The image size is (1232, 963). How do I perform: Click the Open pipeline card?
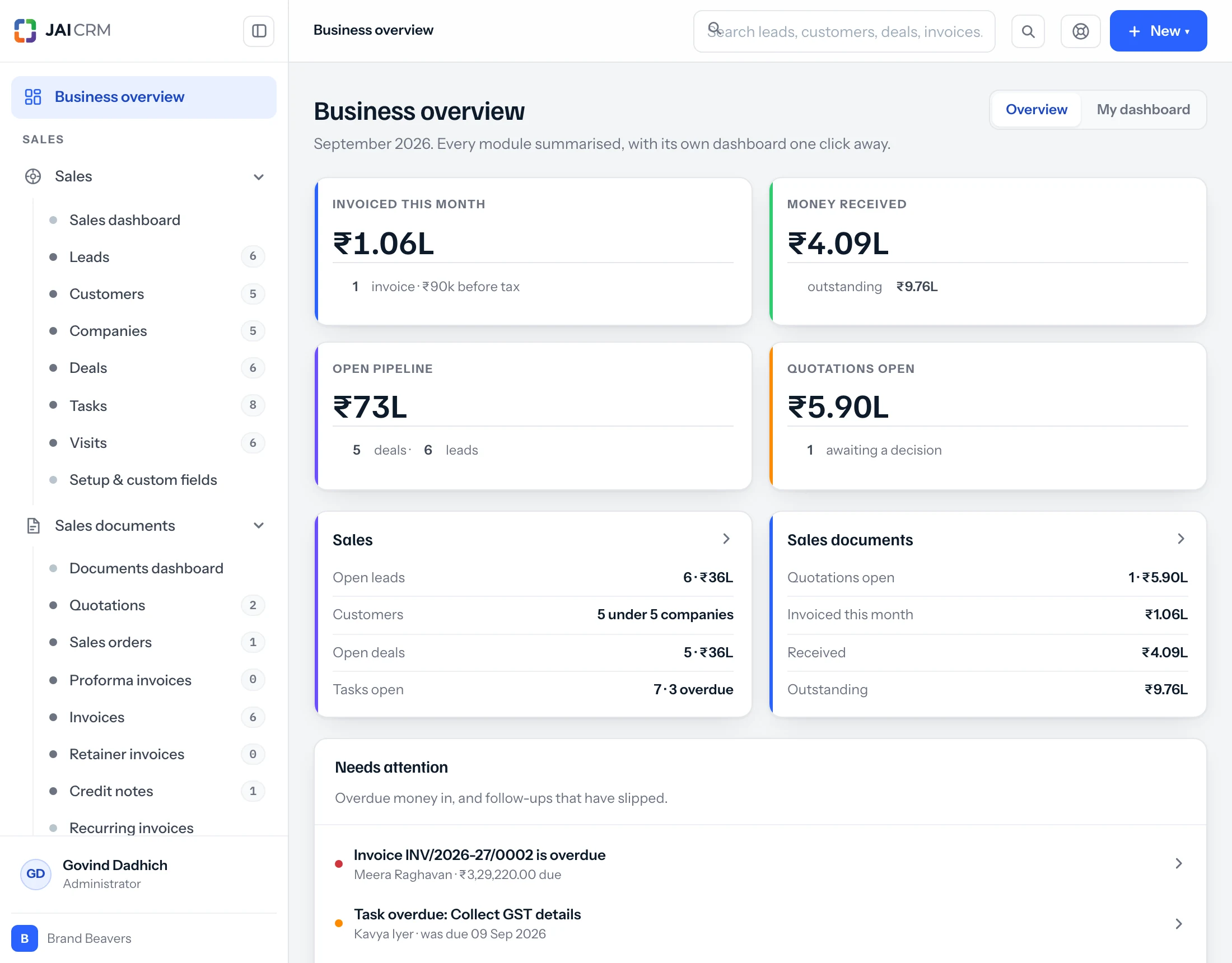click(533, 416)
